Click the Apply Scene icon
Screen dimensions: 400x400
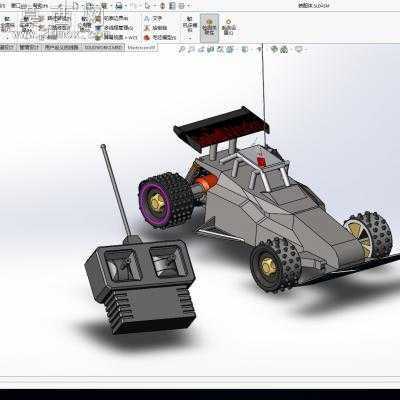coord(284,50)
